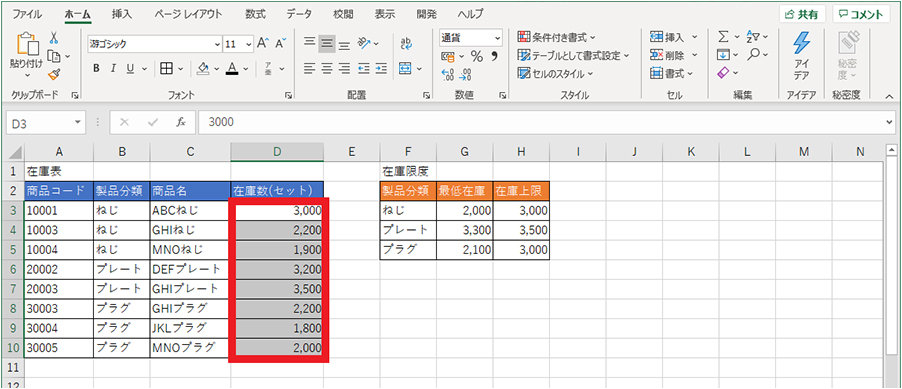Switch to the 校閲 tab
The image size is (902, 389).
tap(343, 14)
